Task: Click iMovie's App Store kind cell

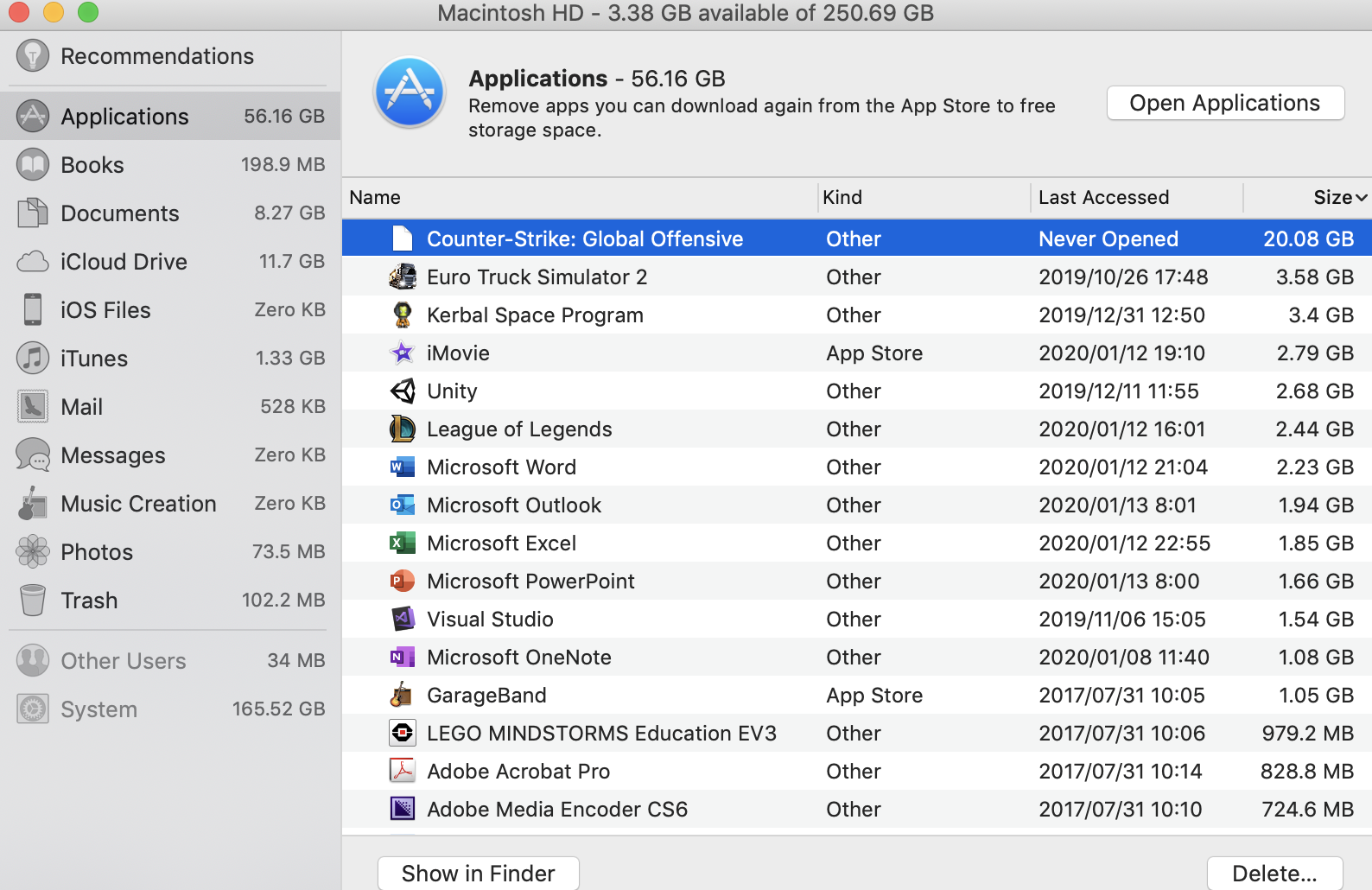Action: (x=874, y=353)
